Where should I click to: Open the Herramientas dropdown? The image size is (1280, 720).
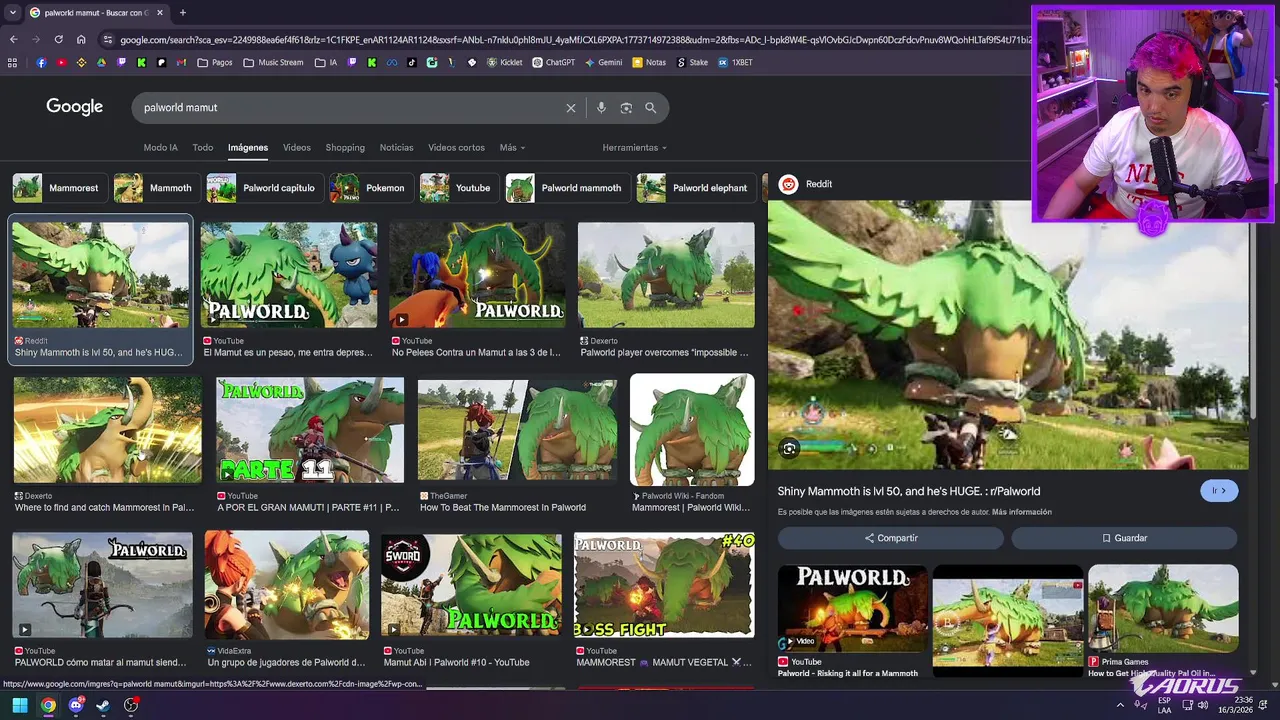point(634,148)
